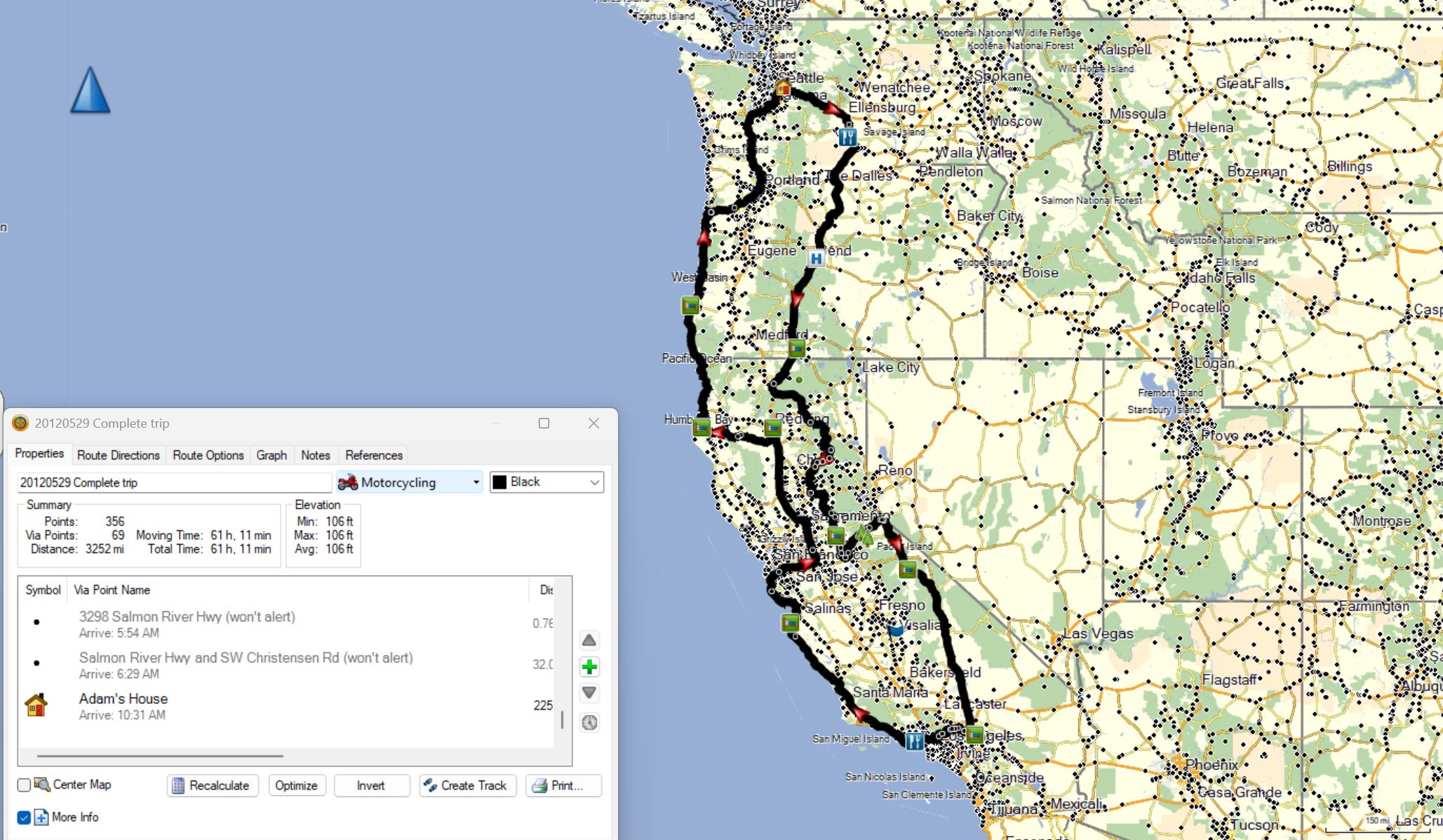
Task: Open the Route Options tab
Action: pyautogui.click(x=208, y=455)
